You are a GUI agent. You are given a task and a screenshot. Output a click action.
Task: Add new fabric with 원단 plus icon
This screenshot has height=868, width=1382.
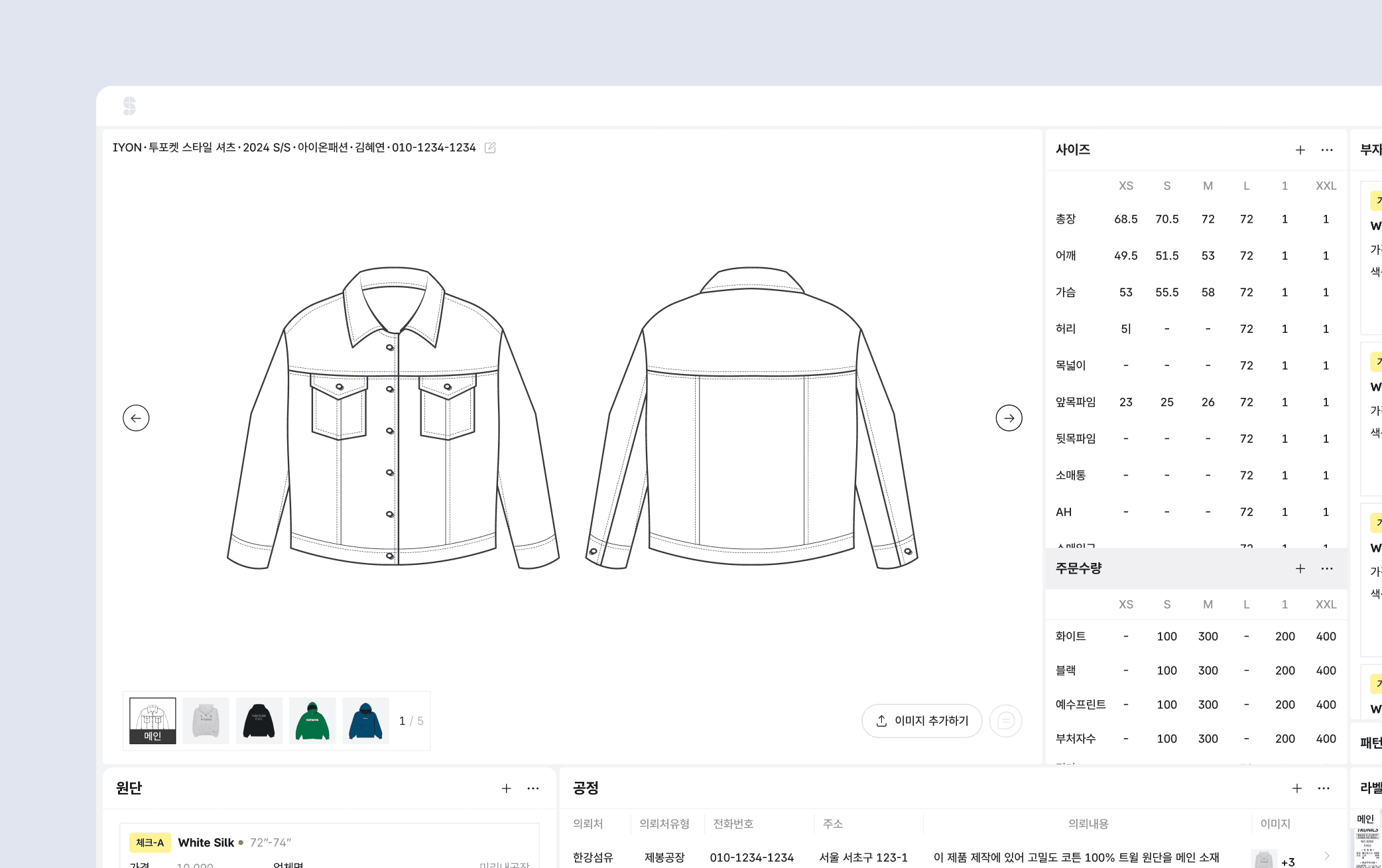pos(506,788)
